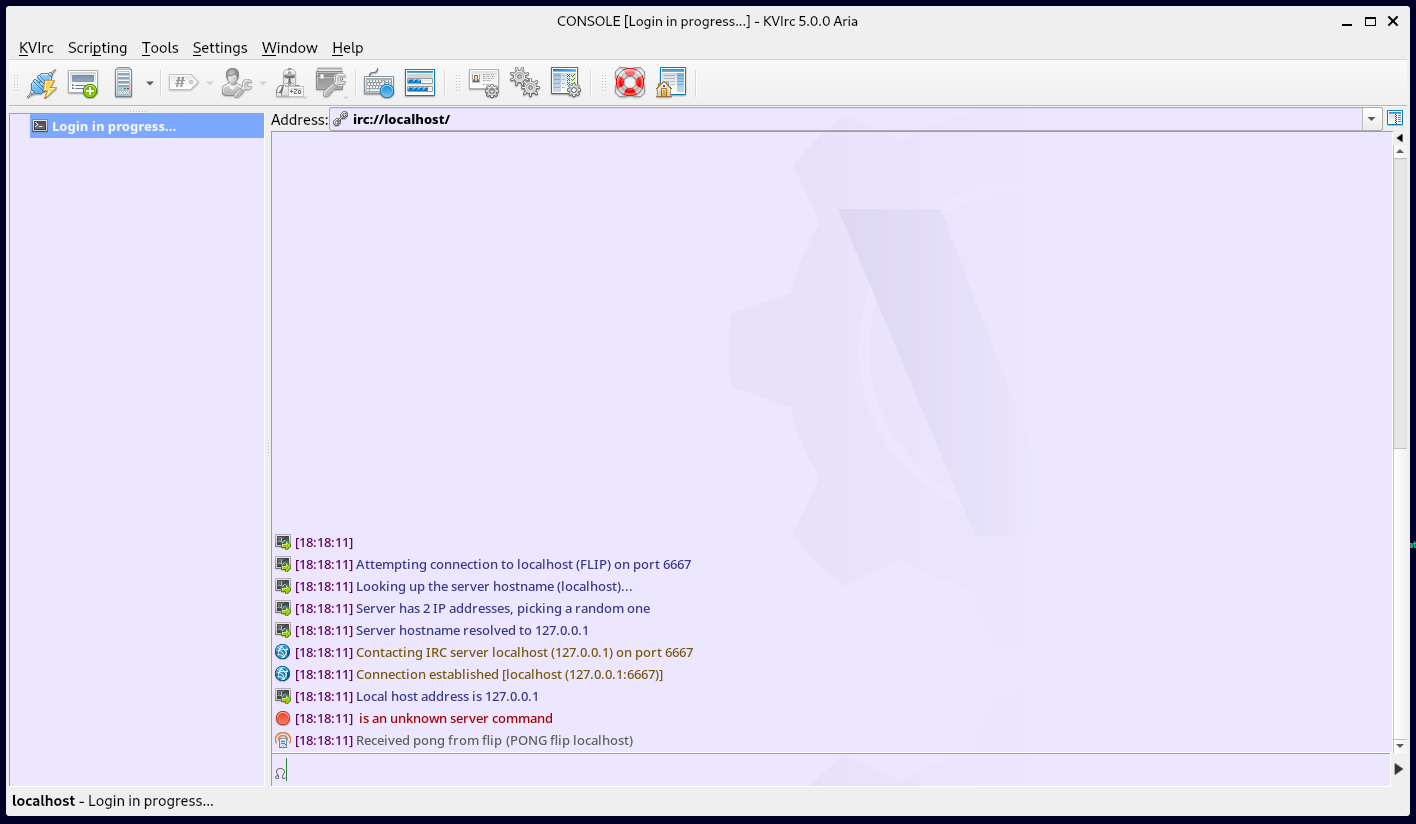Image resolution: width=1416 pixels, height=824 pixels.
Task: Click 'Looking up the server hostname' line
Action: click(x=494, y=586)
